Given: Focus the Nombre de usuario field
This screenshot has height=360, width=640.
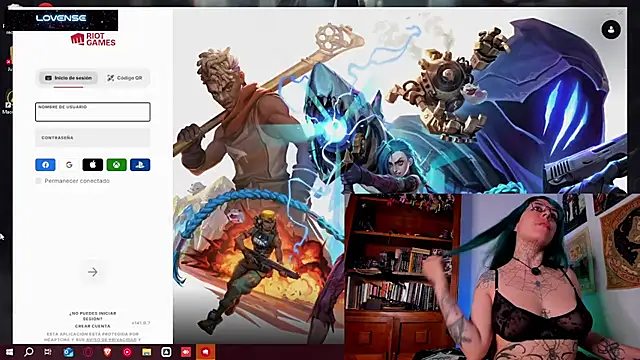Looking at the screenshot, I should [93, 112].
